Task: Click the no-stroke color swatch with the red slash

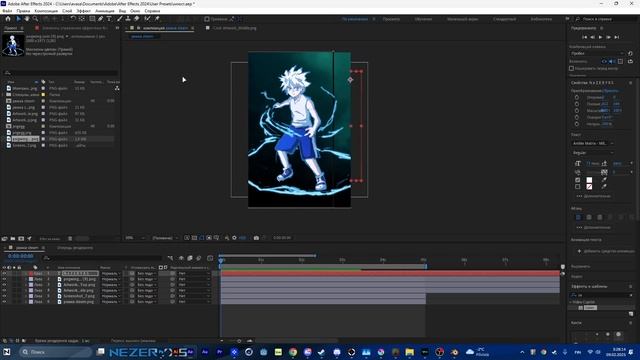Action: click(x=589, y=187)
